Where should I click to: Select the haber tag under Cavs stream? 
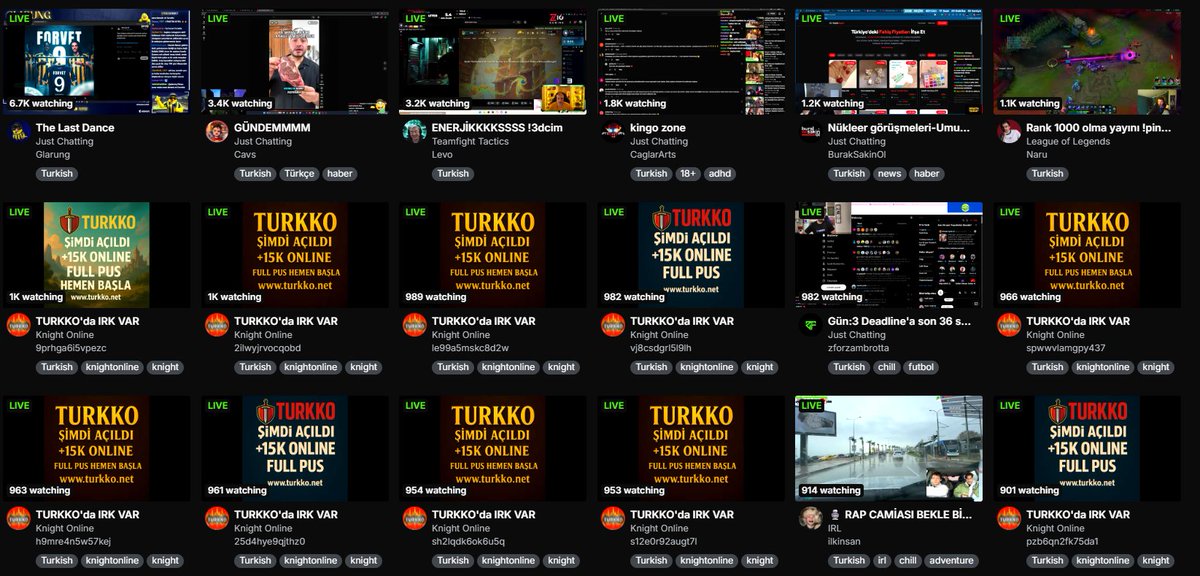tap(339, 174)
